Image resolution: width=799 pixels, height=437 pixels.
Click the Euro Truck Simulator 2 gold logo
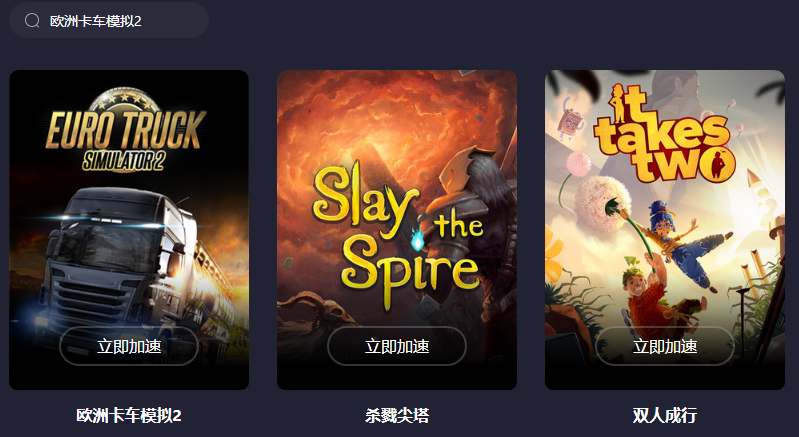(126, 131)
